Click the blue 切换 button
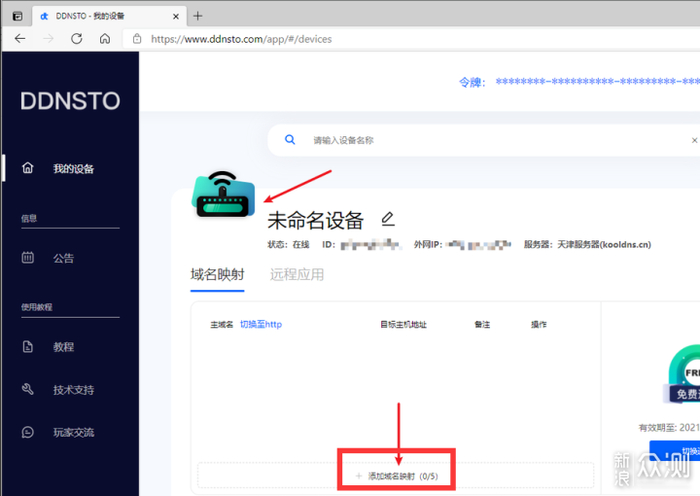 coord(675,450)
